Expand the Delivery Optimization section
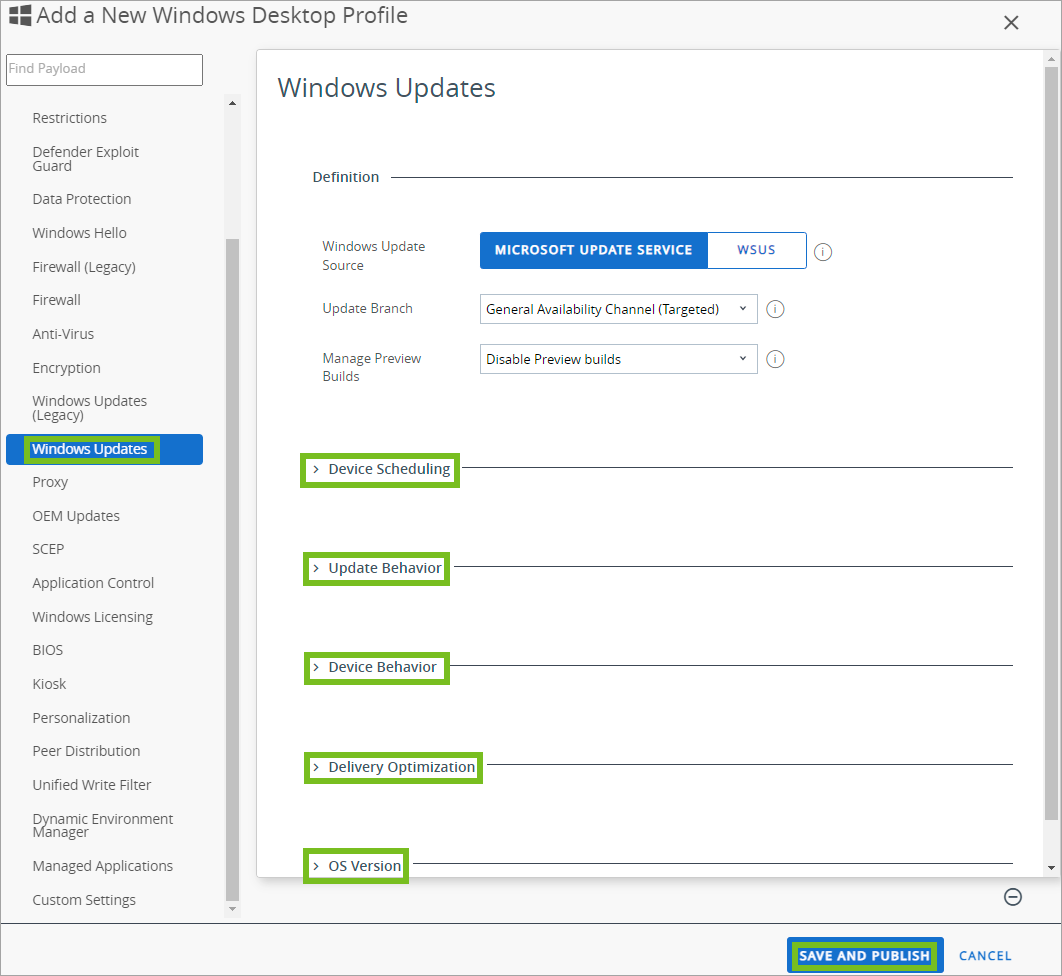The height and width of the screenshot is (976, 1062). (x=394, y=767)
